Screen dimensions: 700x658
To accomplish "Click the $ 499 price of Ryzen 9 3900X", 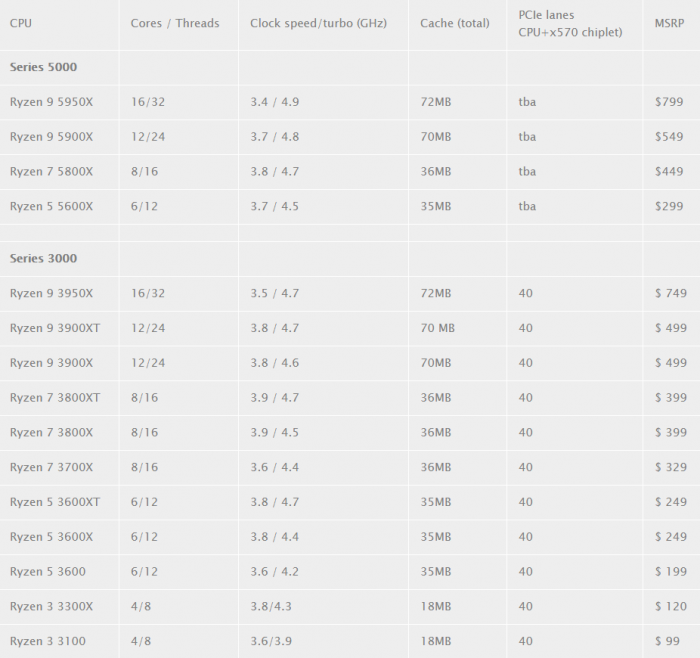I will pos(671,363).
